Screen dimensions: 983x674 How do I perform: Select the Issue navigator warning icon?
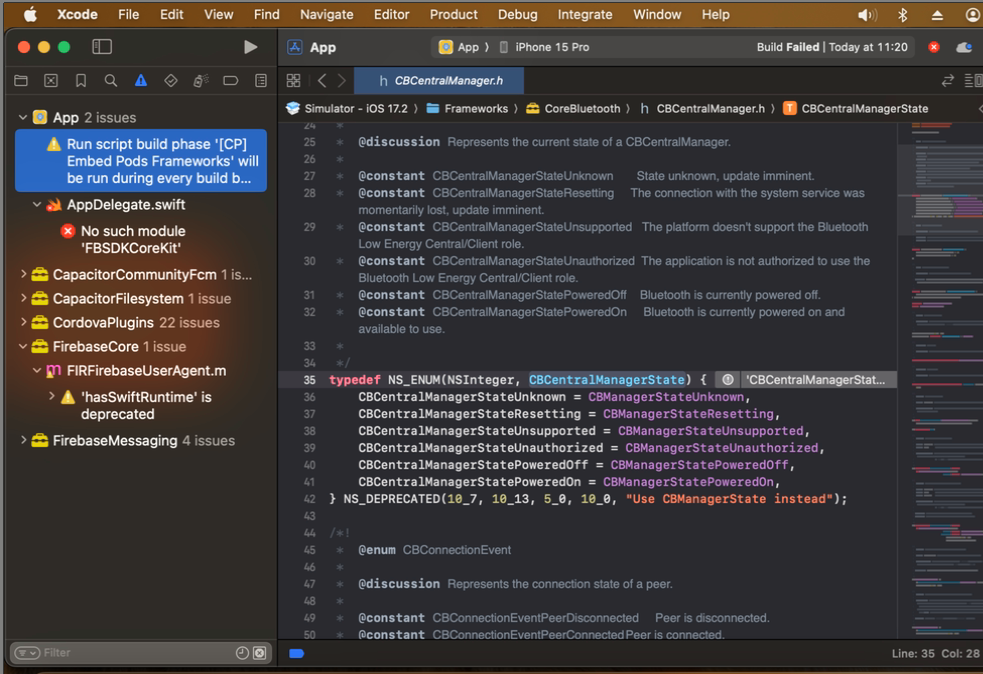pos(140,81)
